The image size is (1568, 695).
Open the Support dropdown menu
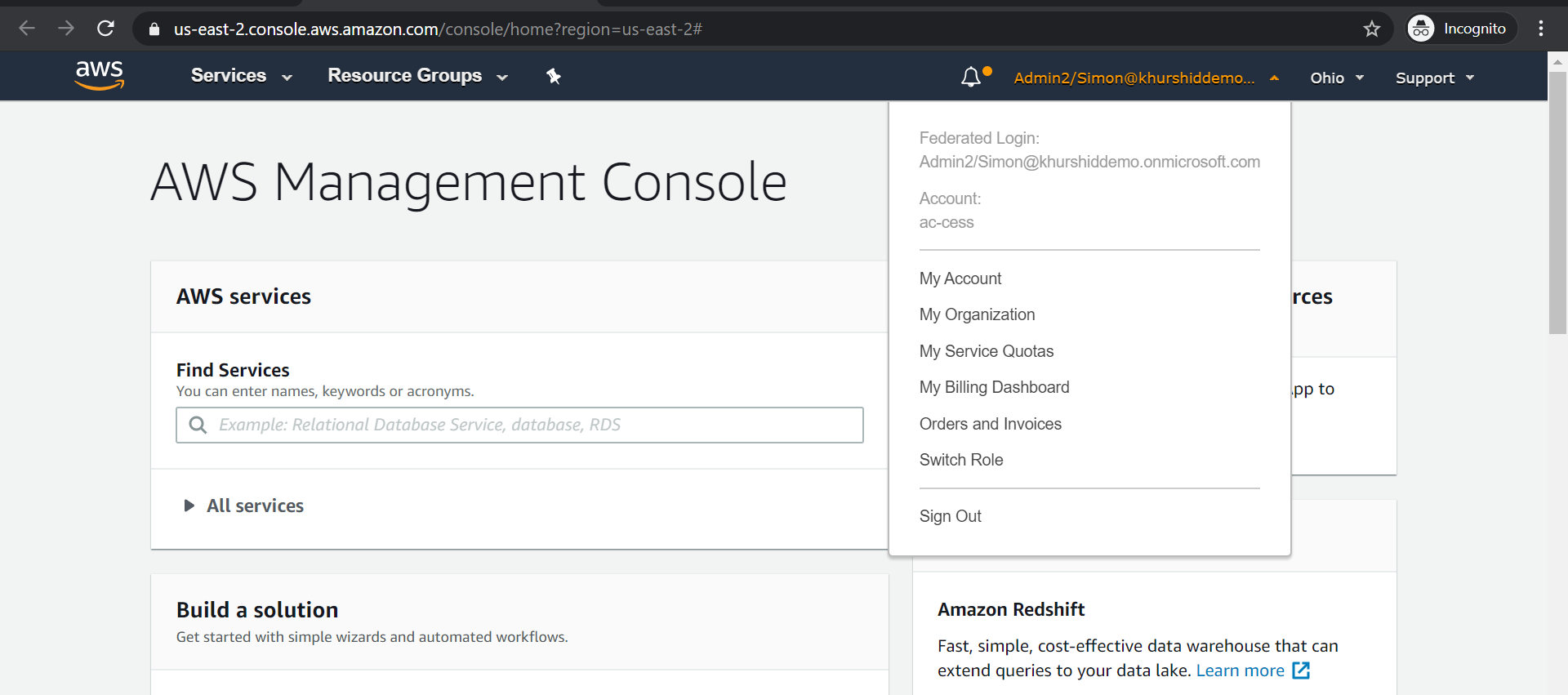1434,78
